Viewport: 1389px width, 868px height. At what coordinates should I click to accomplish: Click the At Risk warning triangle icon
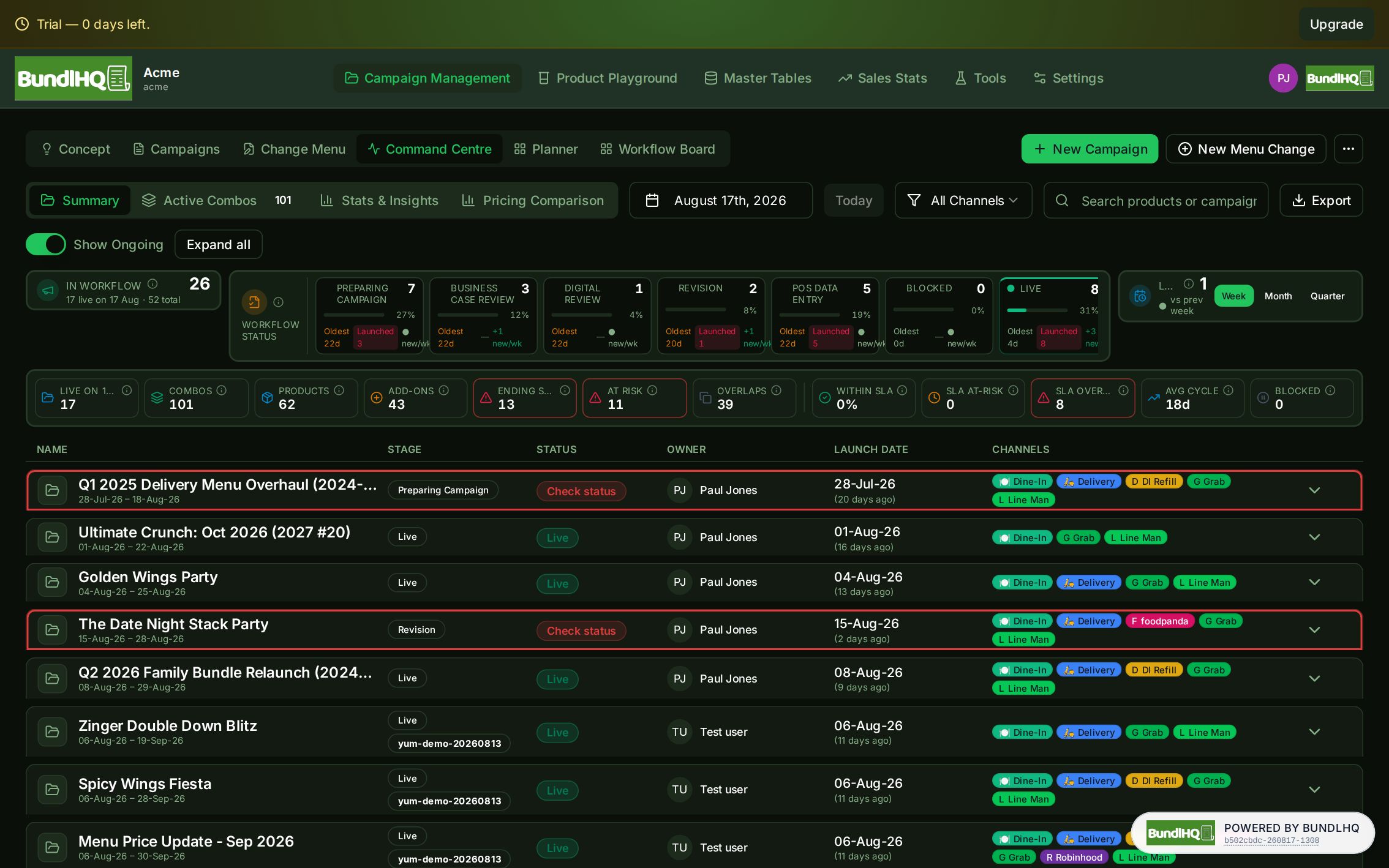(x=595, y=398)
